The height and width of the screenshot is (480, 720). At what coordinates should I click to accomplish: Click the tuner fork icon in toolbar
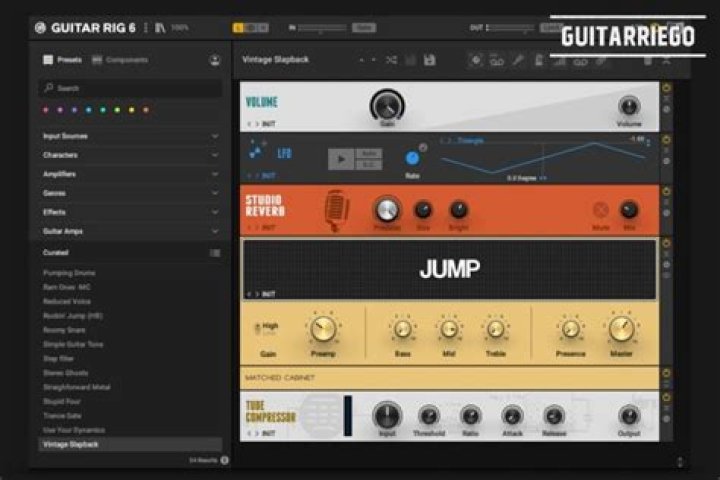[518, 60]
